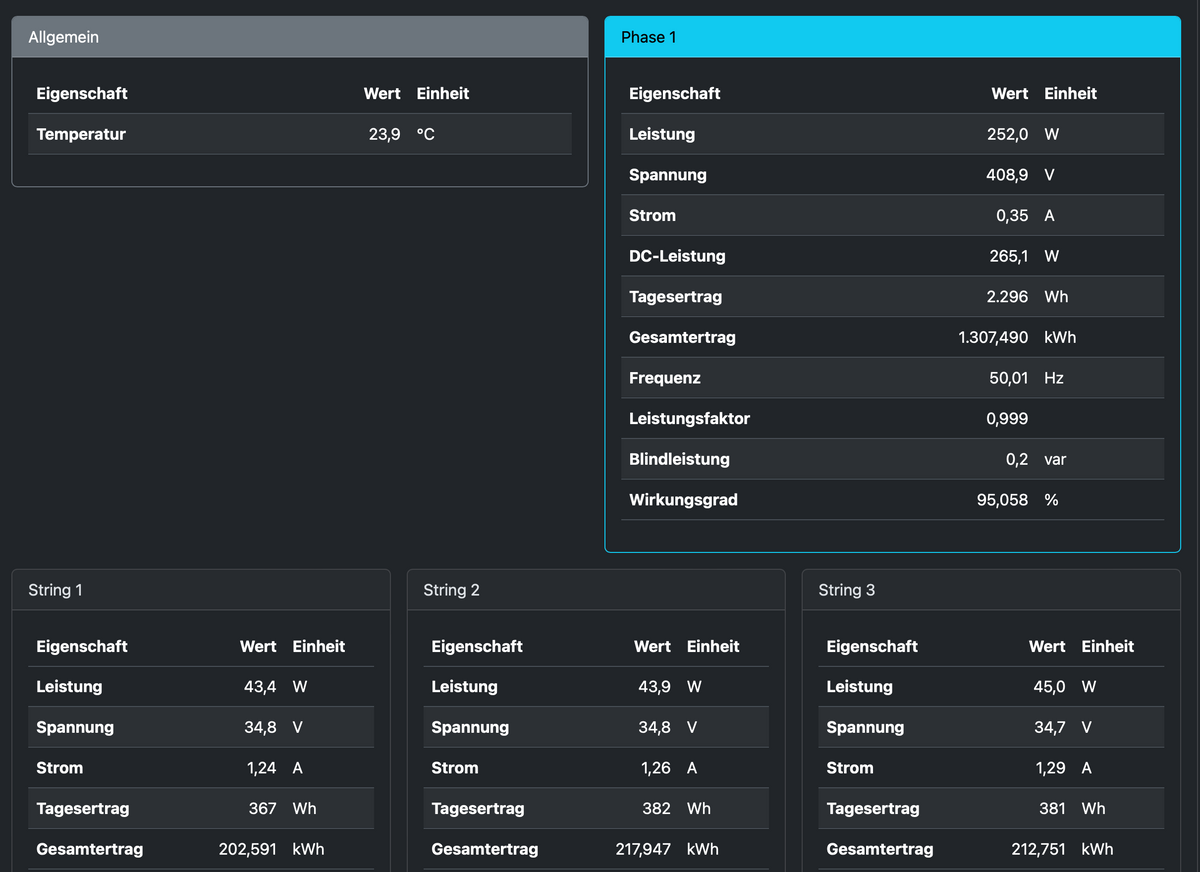This screenshot has width=1200, height=872.
Task: Click the Allgemein card header
Action: [x=299, y=37]
